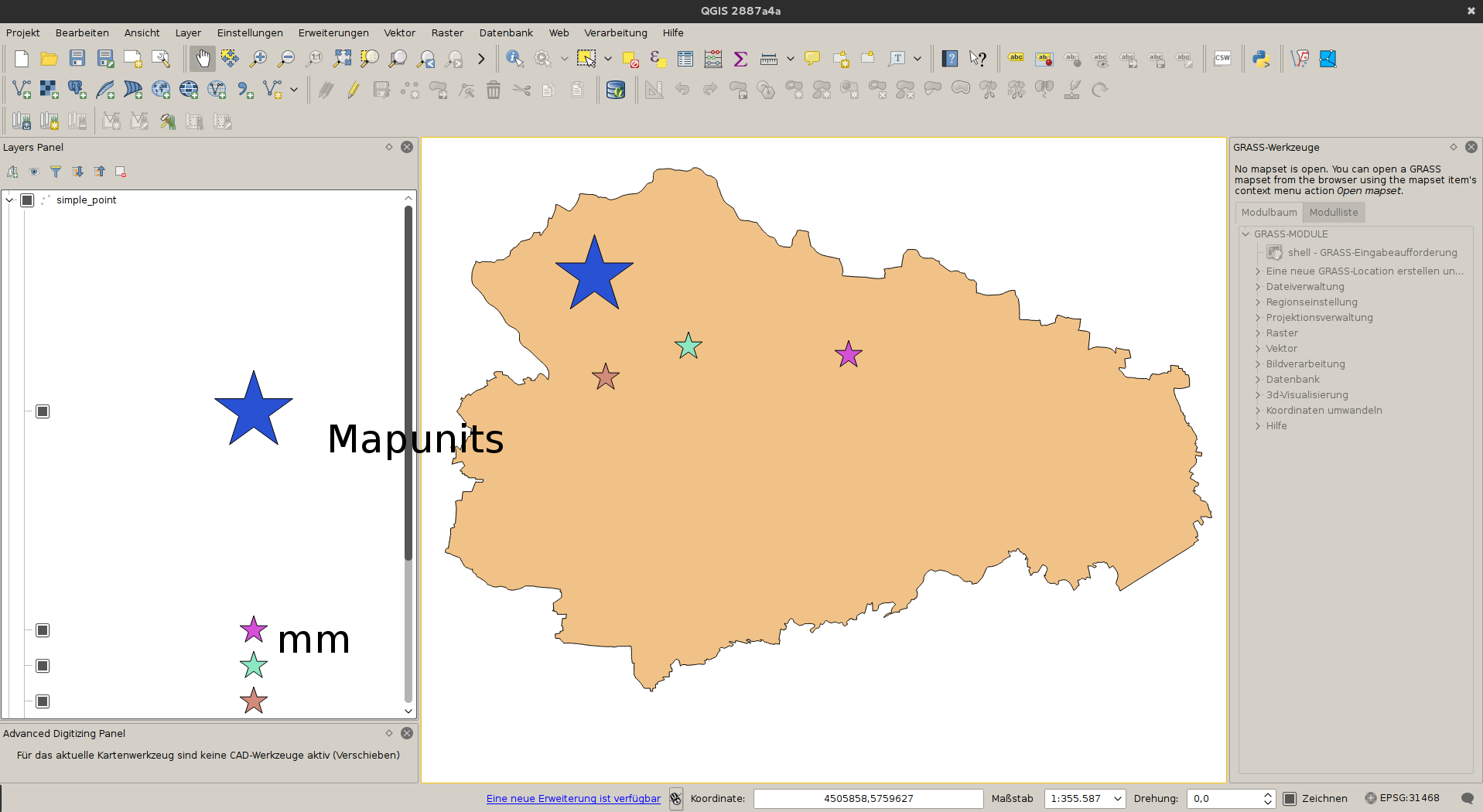Open the messages log icon in status bar

(x=1467, y=799)
